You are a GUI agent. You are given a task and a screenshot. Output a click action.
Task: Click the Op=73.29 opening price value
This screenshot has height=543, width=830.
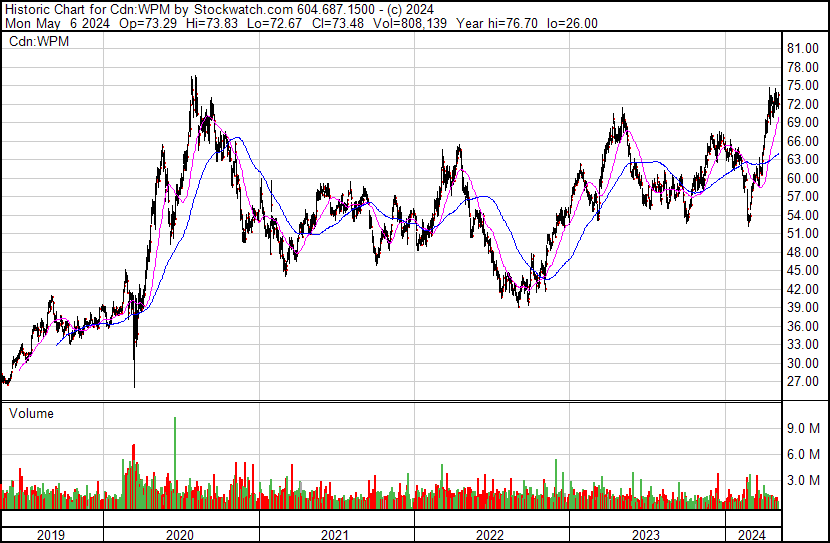click(148, 23)
